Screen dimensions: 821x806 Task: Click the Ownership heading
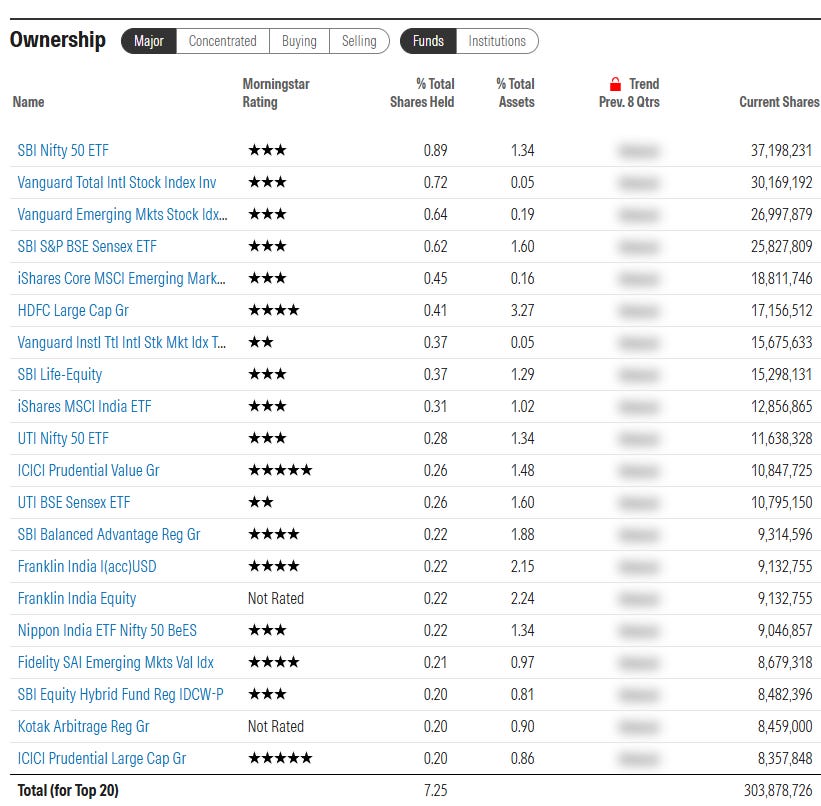tap(58, 40)
